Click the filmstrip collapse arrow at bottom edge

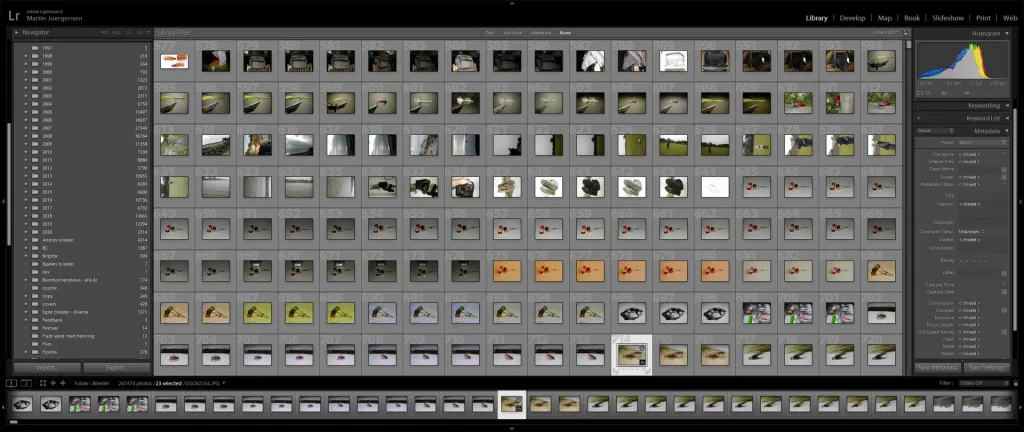point(512,428)
